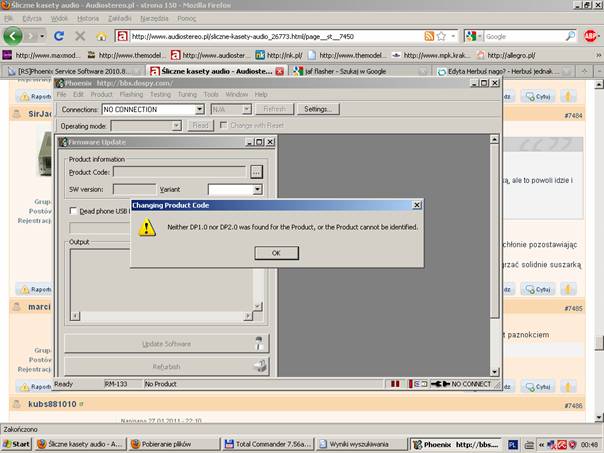Click the RSS feed icon in address bar
The width and height of the screenshot is (604, 453).
429,36
